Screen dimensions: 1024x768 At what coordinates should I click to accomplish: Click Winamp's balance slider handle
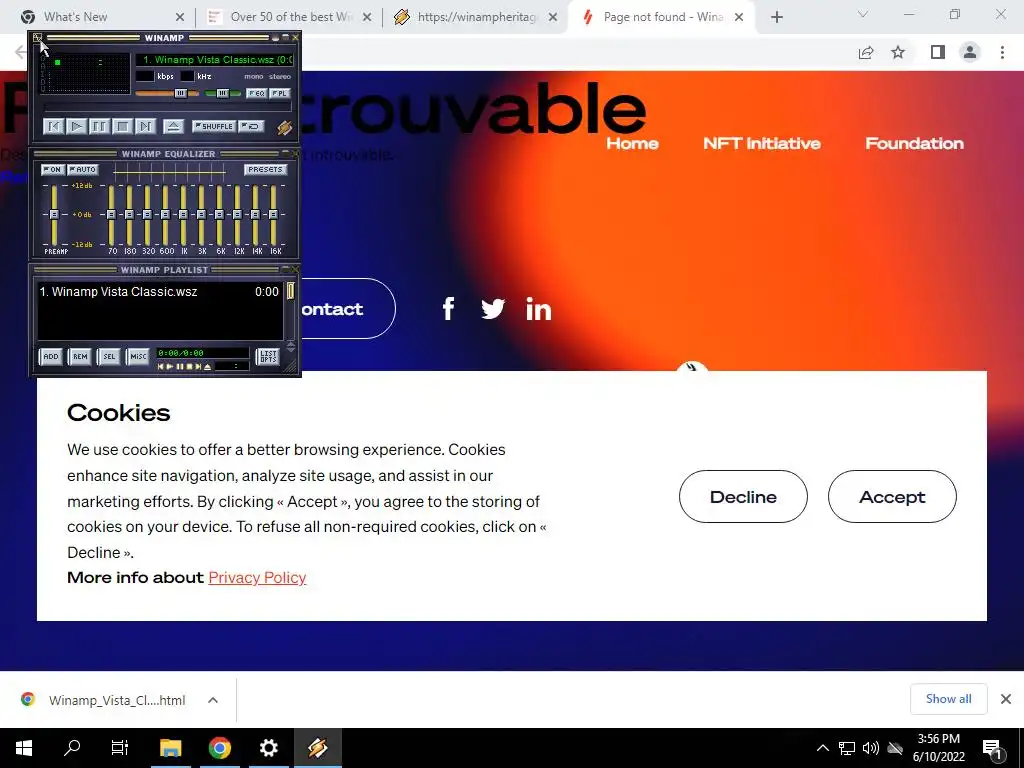point(222,93)
